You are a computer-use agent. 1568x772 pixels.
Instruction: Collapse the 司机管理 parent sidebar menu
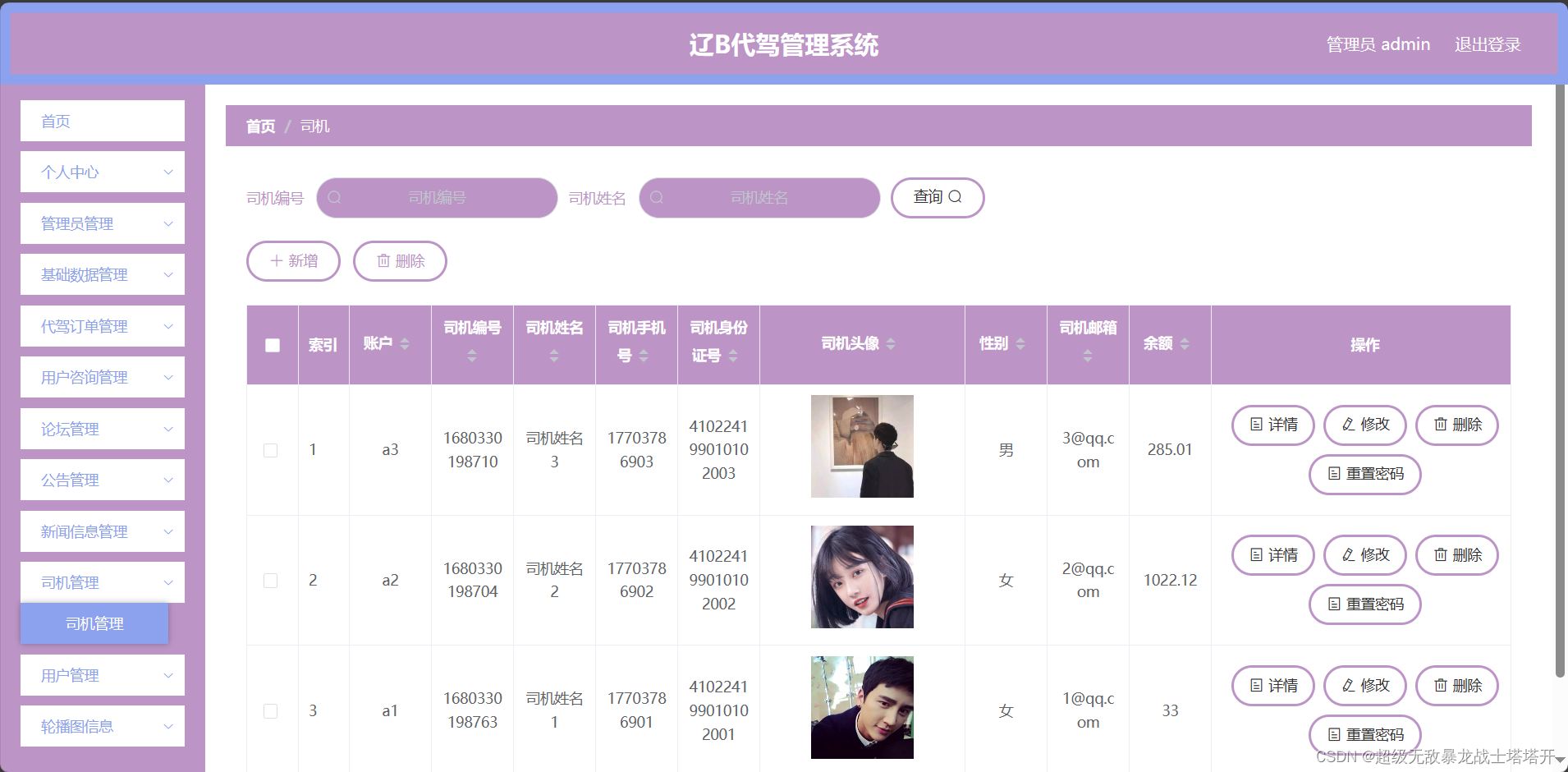tap(103, 582)
